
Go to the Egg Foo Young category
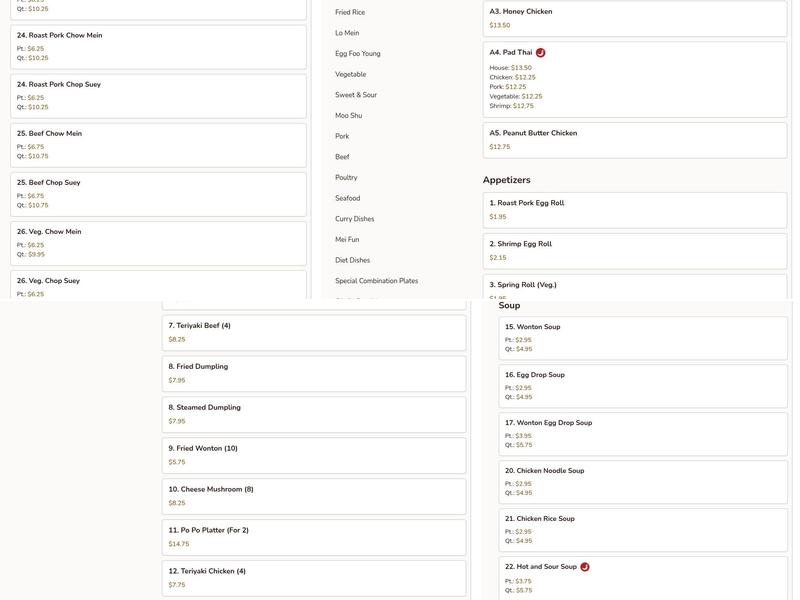click(358, 54)
